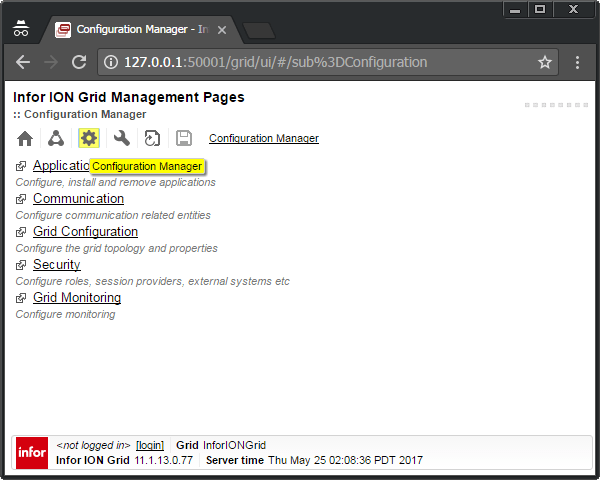Open the Grid Configuration link

coord(85,232)
